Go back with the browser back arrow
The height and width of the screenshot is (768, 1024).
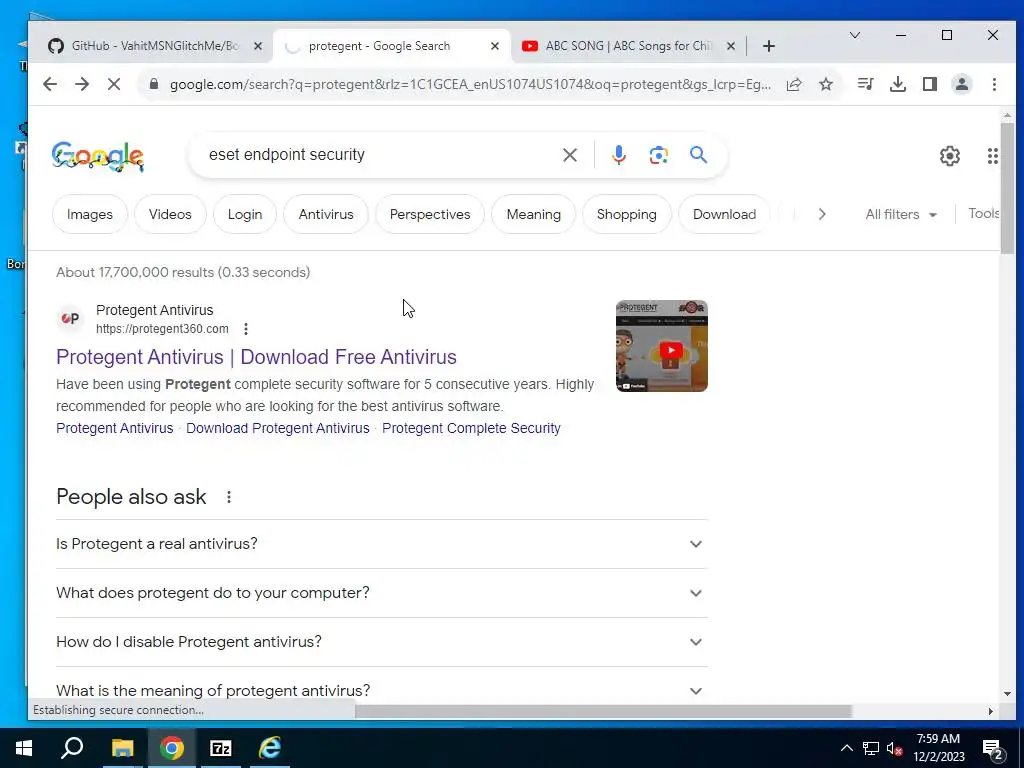pyautogui.click(x=50, y=84)
